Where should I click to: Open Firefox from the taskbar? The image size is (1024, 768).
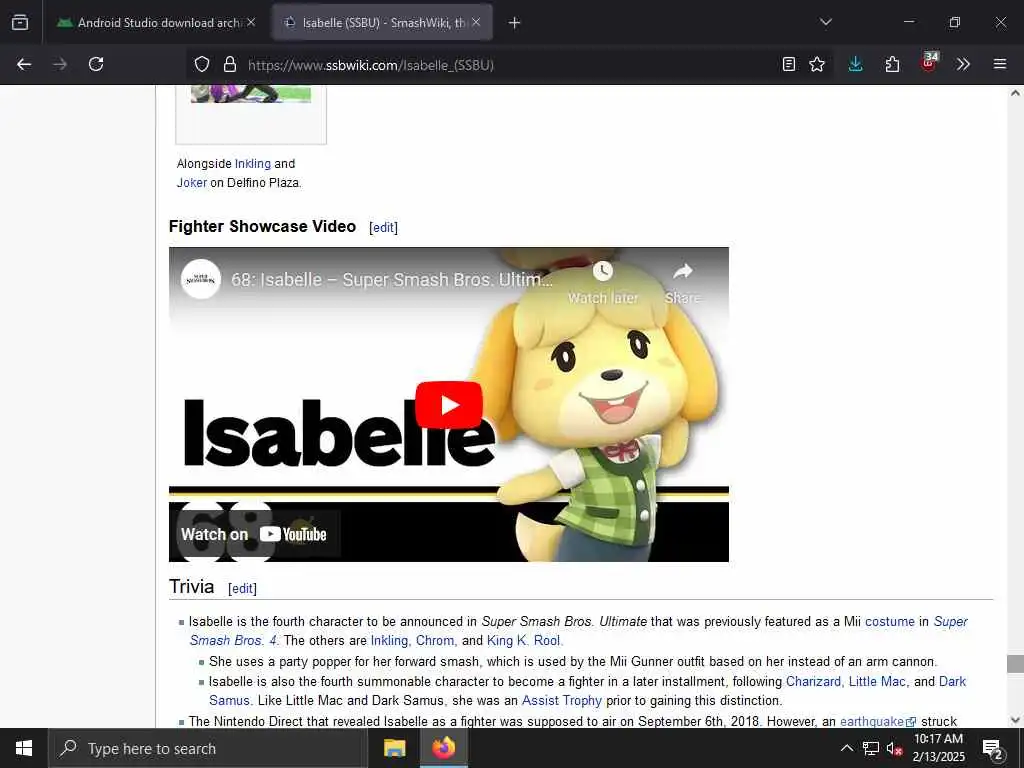444,748
